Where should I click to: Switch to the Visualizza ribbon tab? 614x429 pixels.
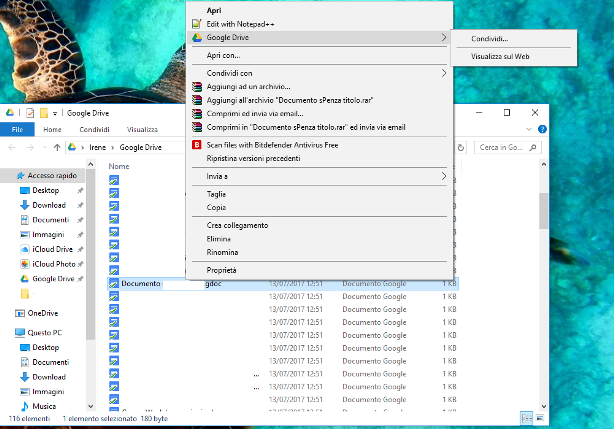142,130
